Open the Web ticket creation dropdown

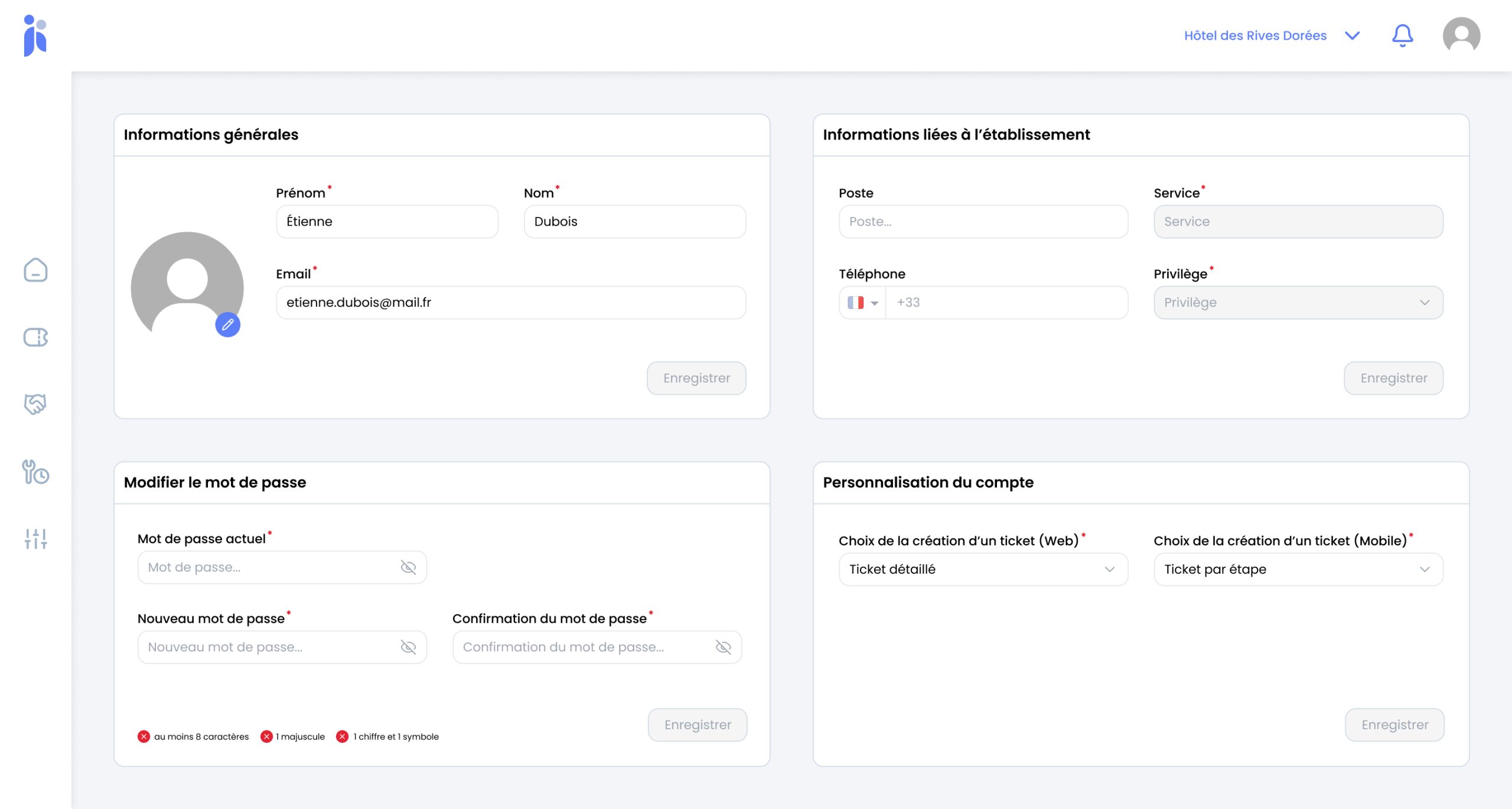pos(983,569)
